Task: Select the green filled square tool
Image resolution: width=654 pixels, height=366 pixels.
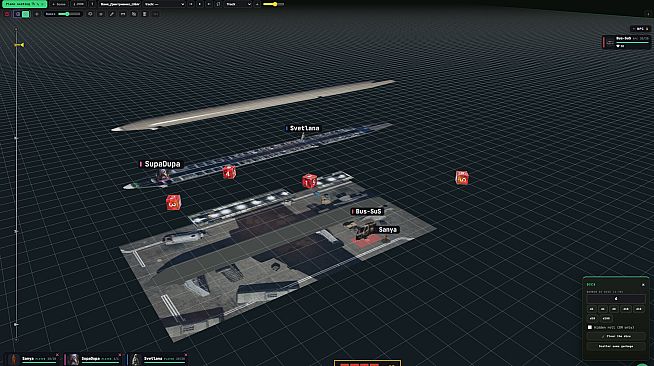Action: point(25,14)
